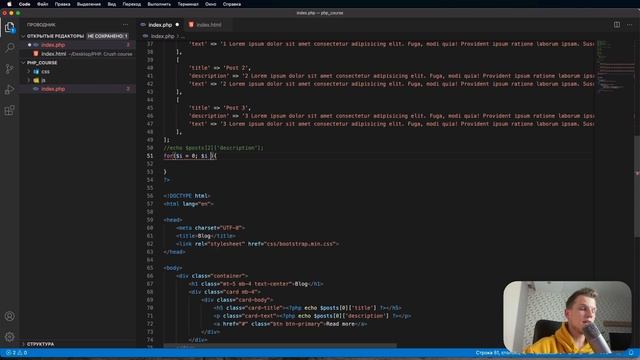Click the meta charset UTF-8 line

210,228
